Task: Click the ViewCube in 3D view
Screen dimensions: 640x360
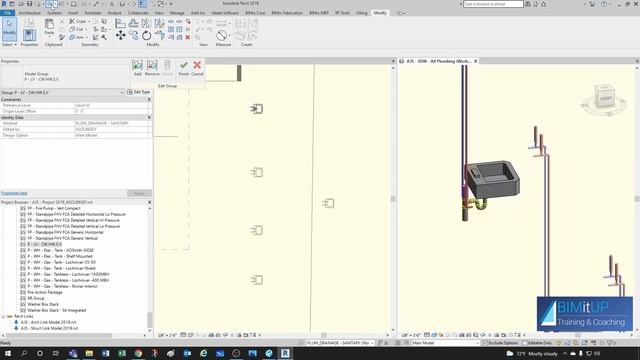Action: click(x=604, y=97)
